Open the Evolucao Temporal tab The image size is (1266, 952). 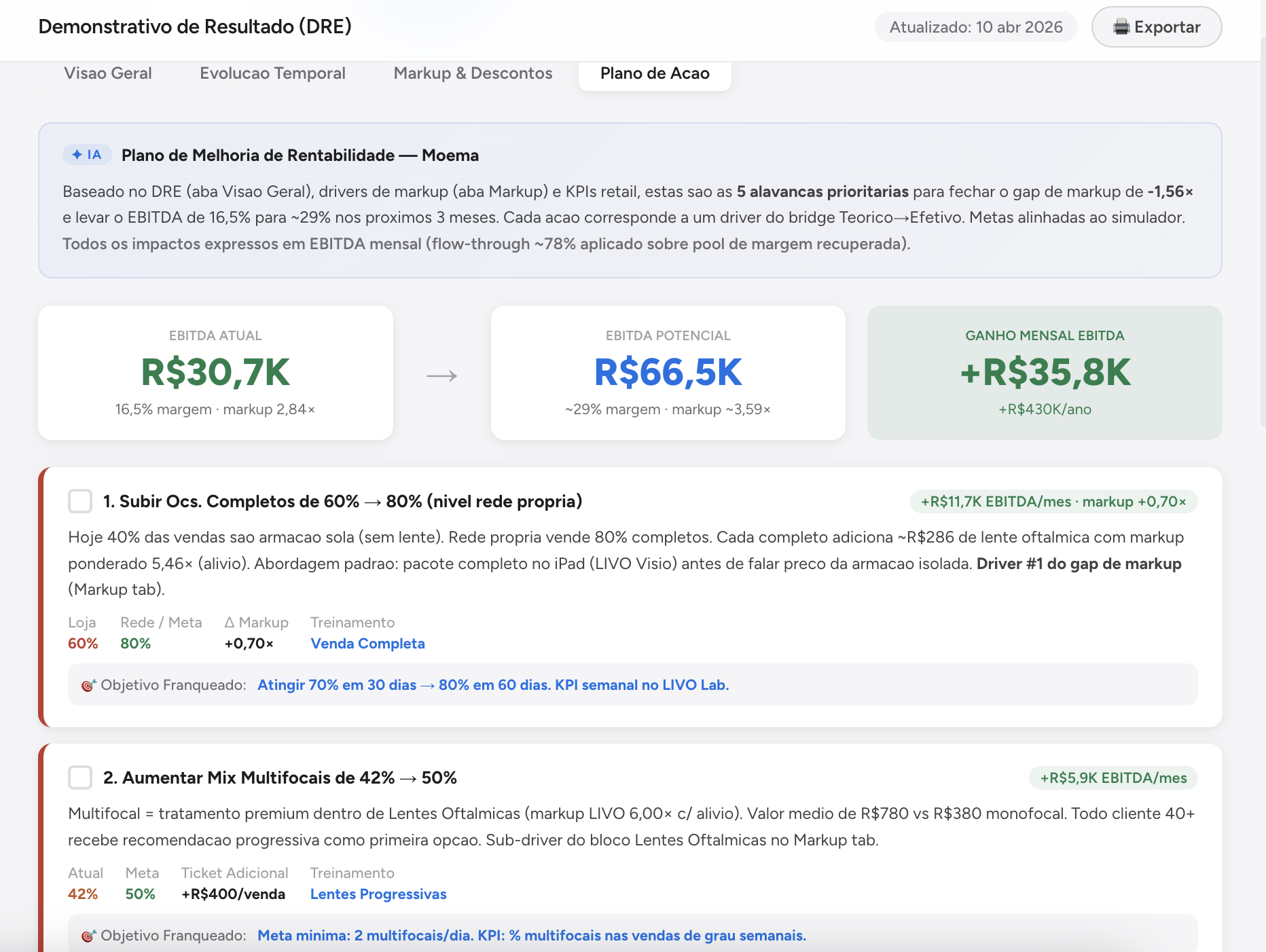pyautogui.click(x=272, y=73)
